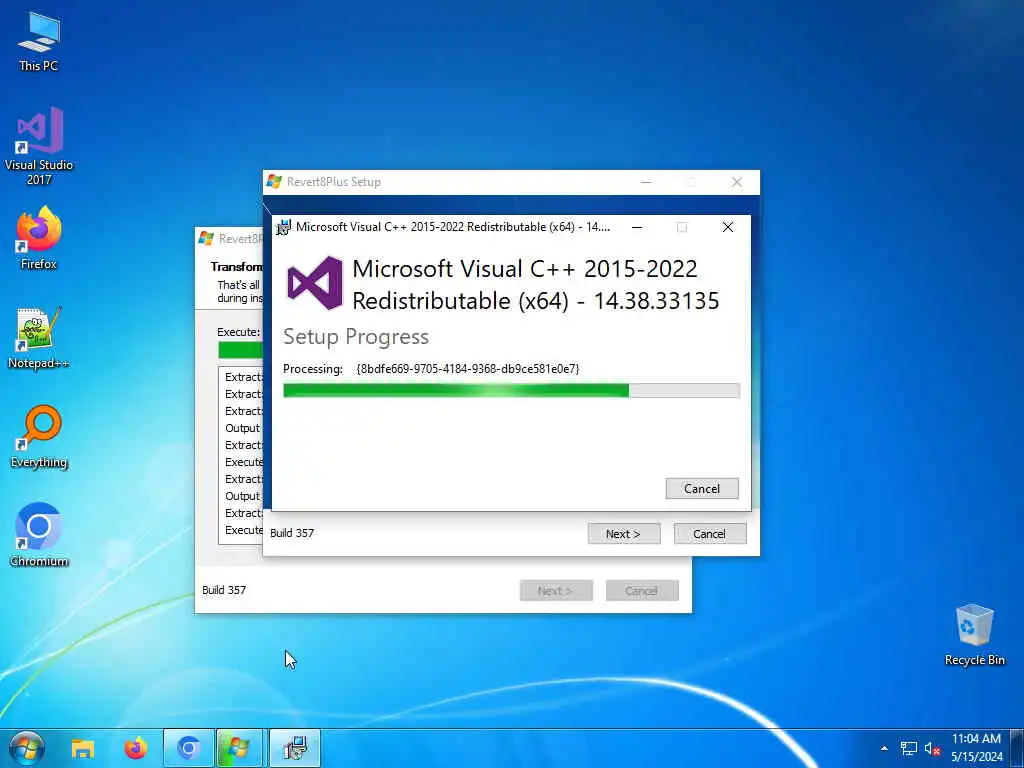Close the Visual C++ Redistributable window
This screenshot has height=768, width=1024.
(728, 227)
